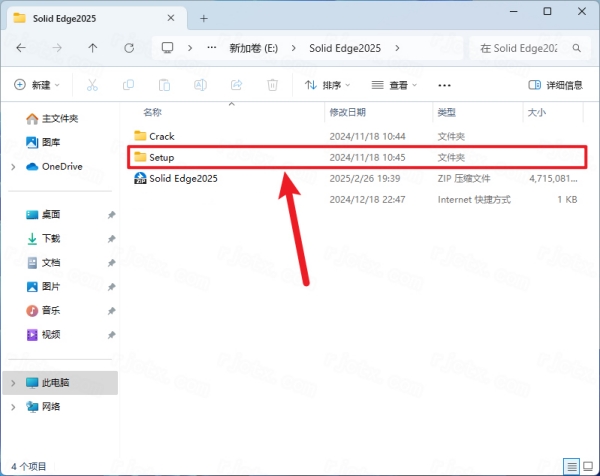Open the View dropdown menu
Screen dimensions: 600x476
392,86
